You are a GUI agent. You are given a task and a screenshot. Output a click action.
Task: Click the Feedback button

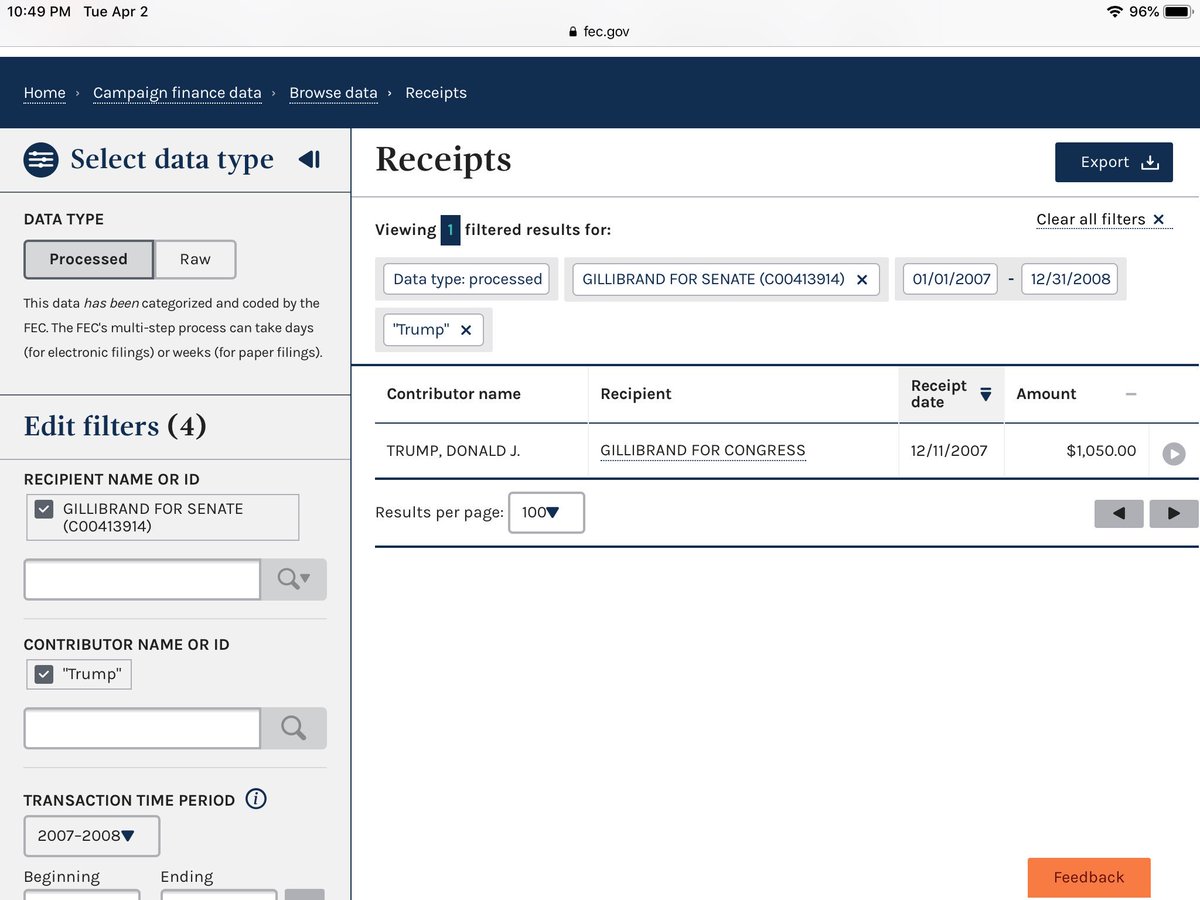pyautogui.click(x=1089, y=877)
